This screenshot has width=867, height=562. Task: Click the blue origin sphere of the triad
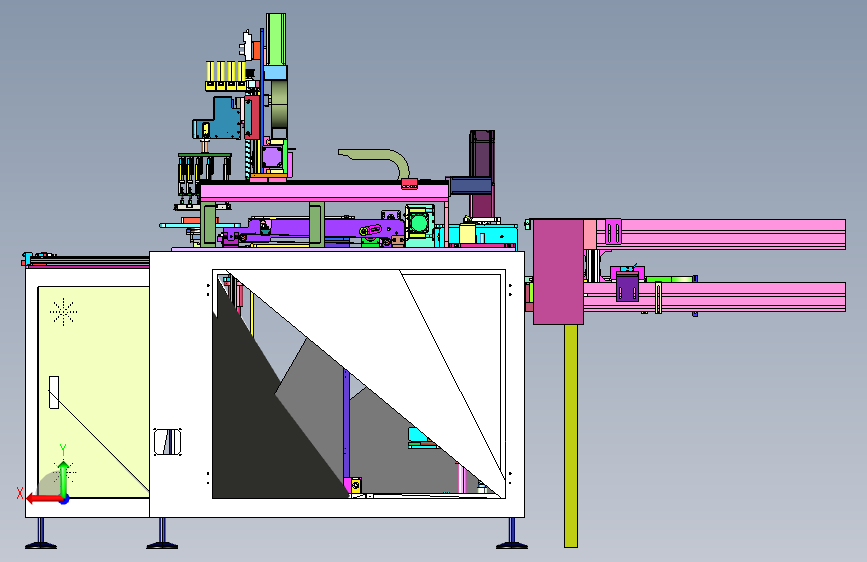pos(64,499)
